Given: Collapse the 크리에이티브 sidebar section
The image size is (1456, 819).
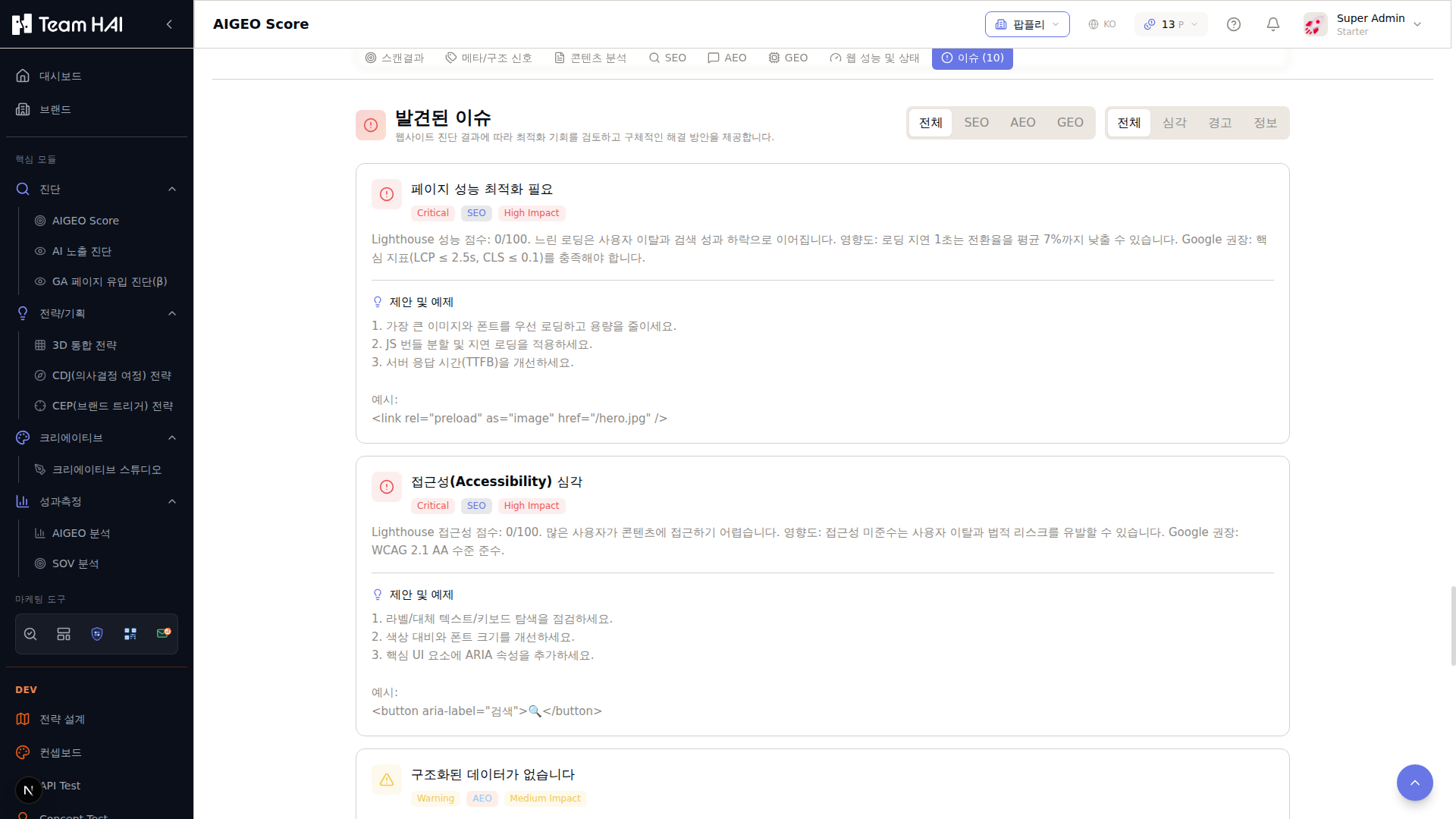Looking at the screenshot, I should point(96,438).
